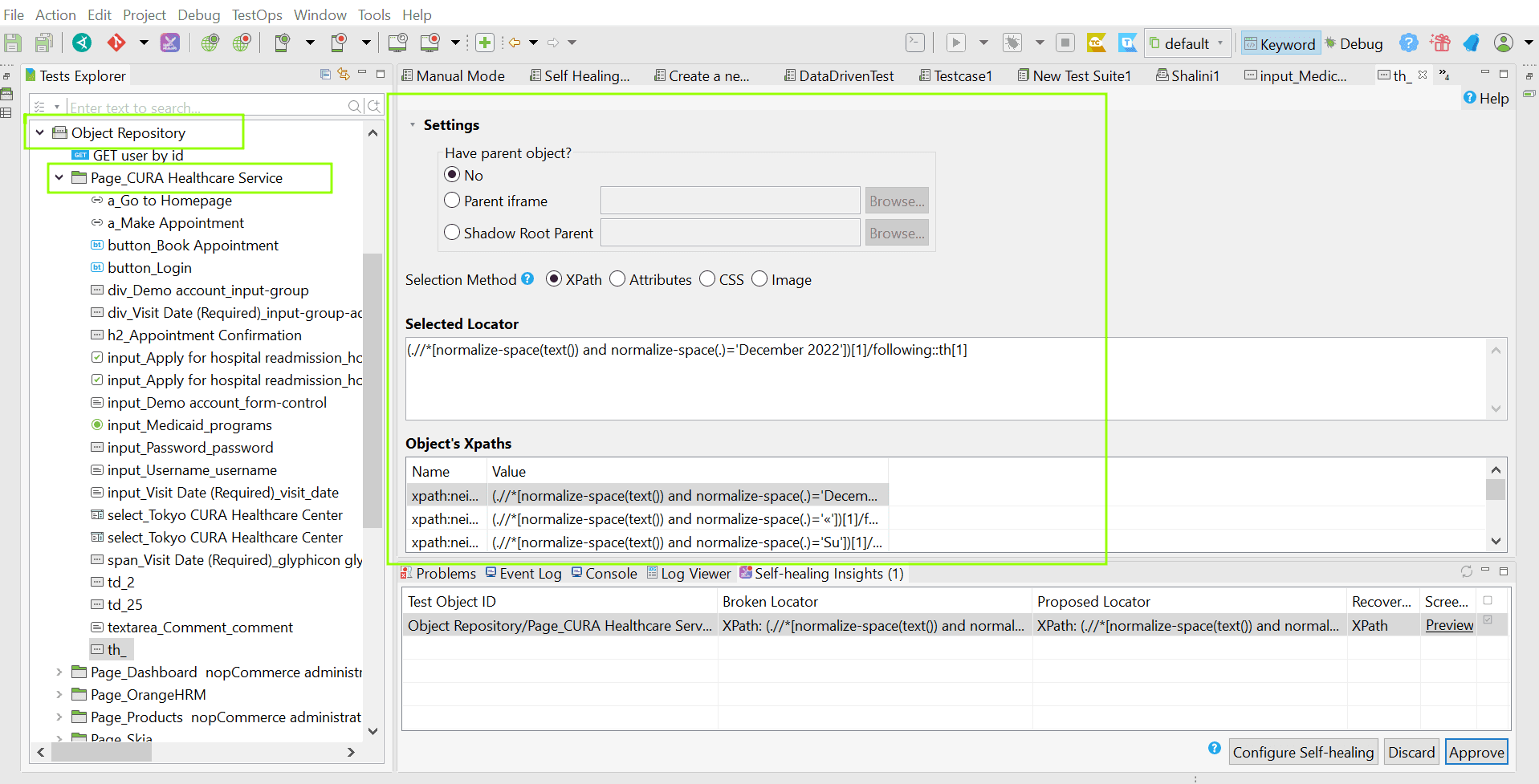Viewport: 1539px width, 784px height.
Task: Click the Debug bug toolbar icon
Action: pos(1012,43)
